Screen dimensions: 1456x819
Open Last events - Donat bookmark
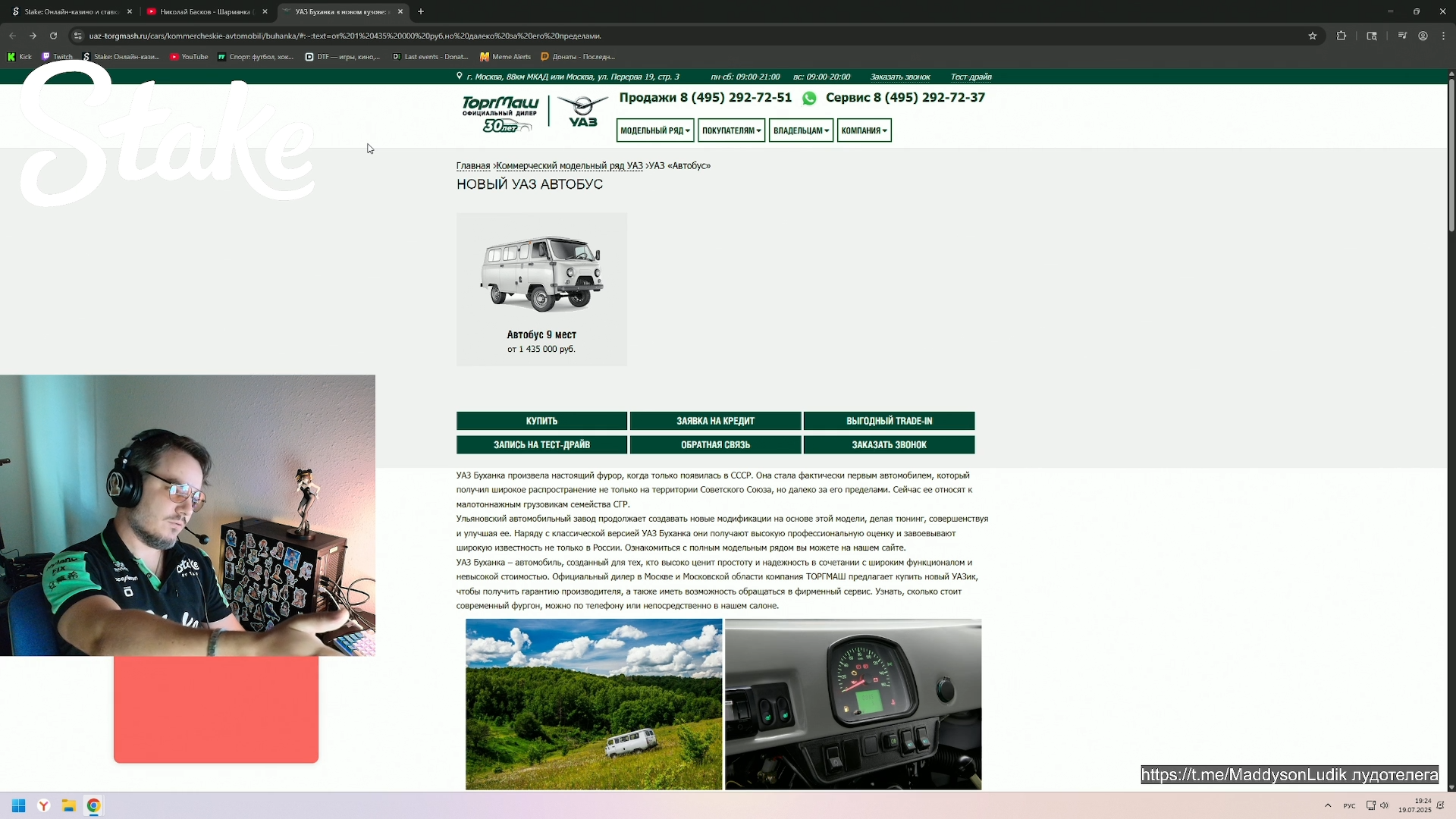(x=430, y=57)
